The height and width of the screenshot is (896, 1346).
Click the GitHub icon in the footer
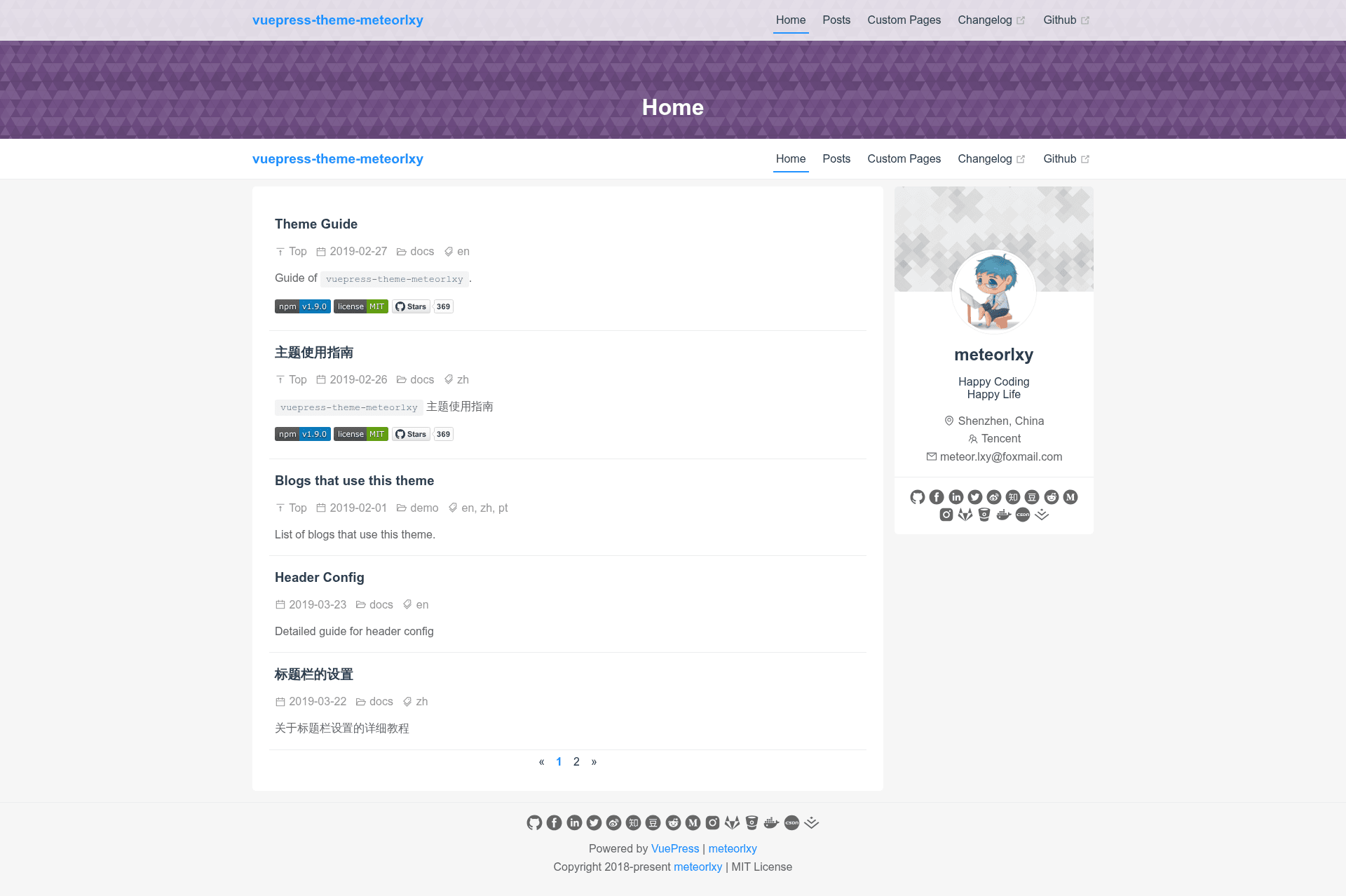[534, 823]
